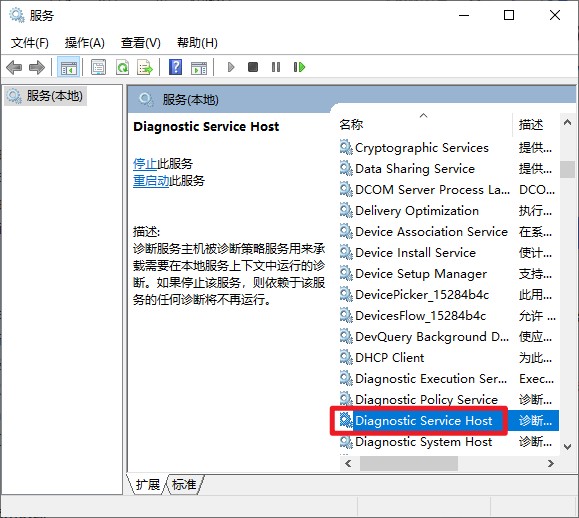Switch to the 标准 tab
579x518 pixels.
click(184, 484)
